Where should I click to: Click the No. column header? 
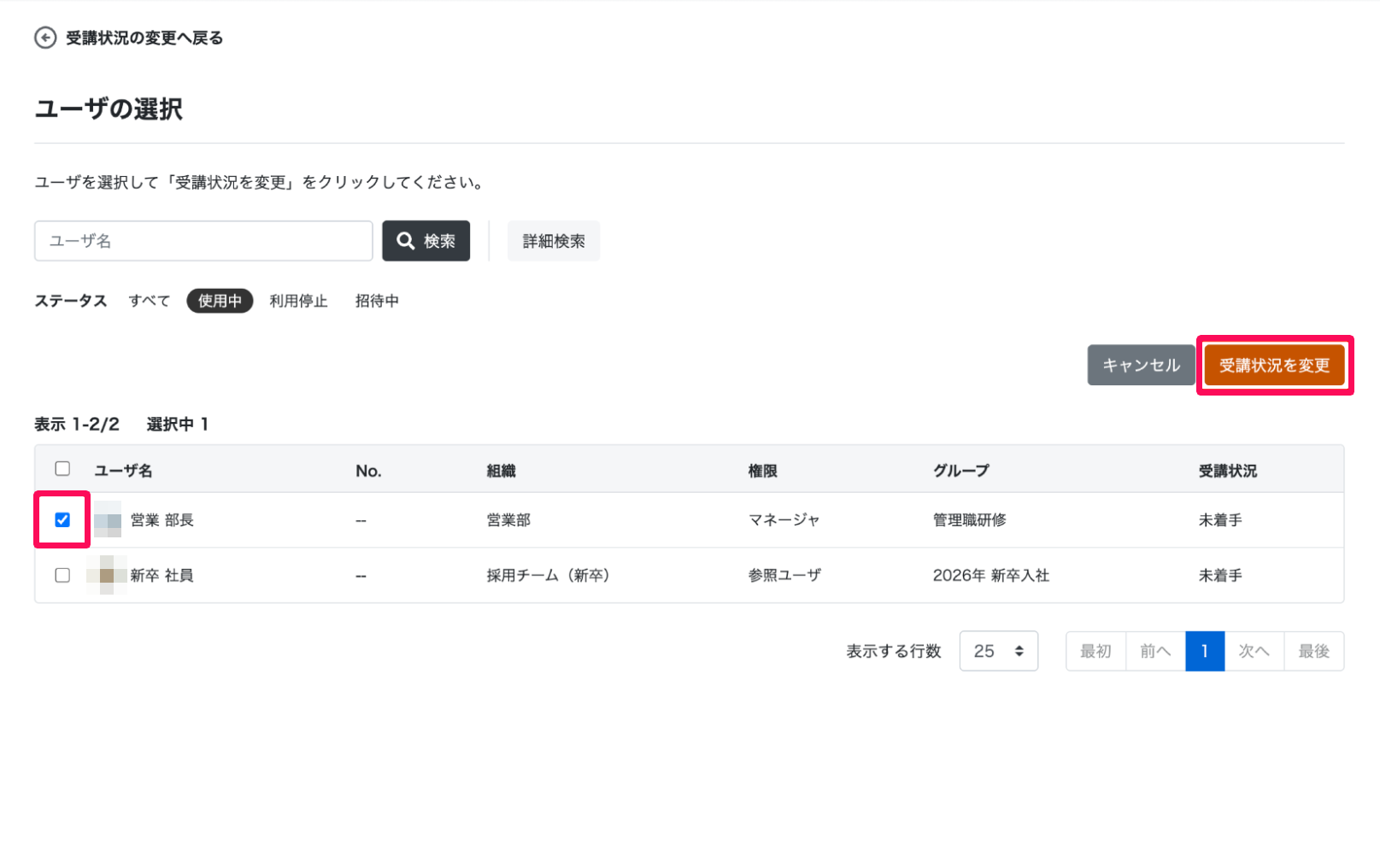pos(368,471)
